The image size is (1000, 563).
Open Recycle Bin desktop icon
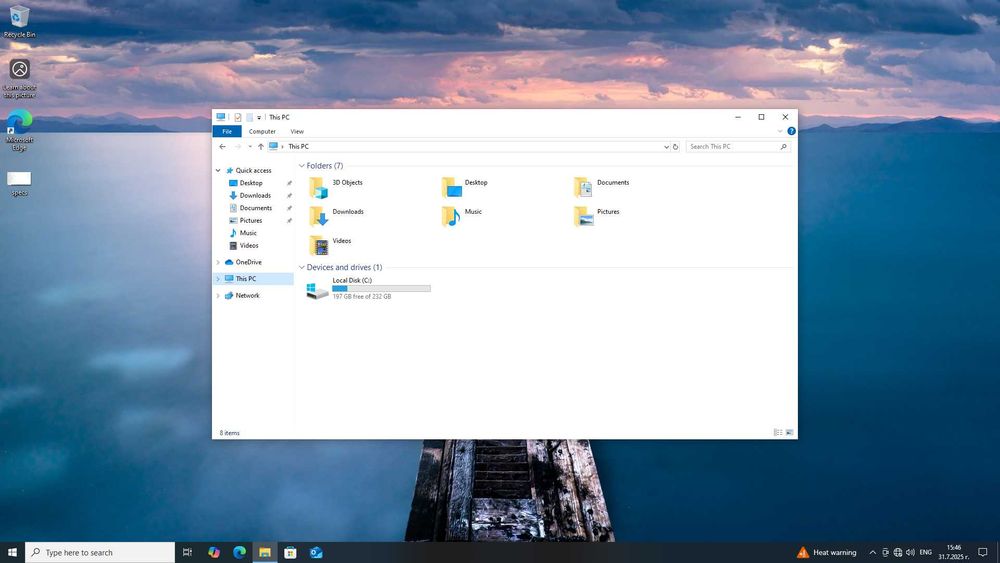(19, 22)
